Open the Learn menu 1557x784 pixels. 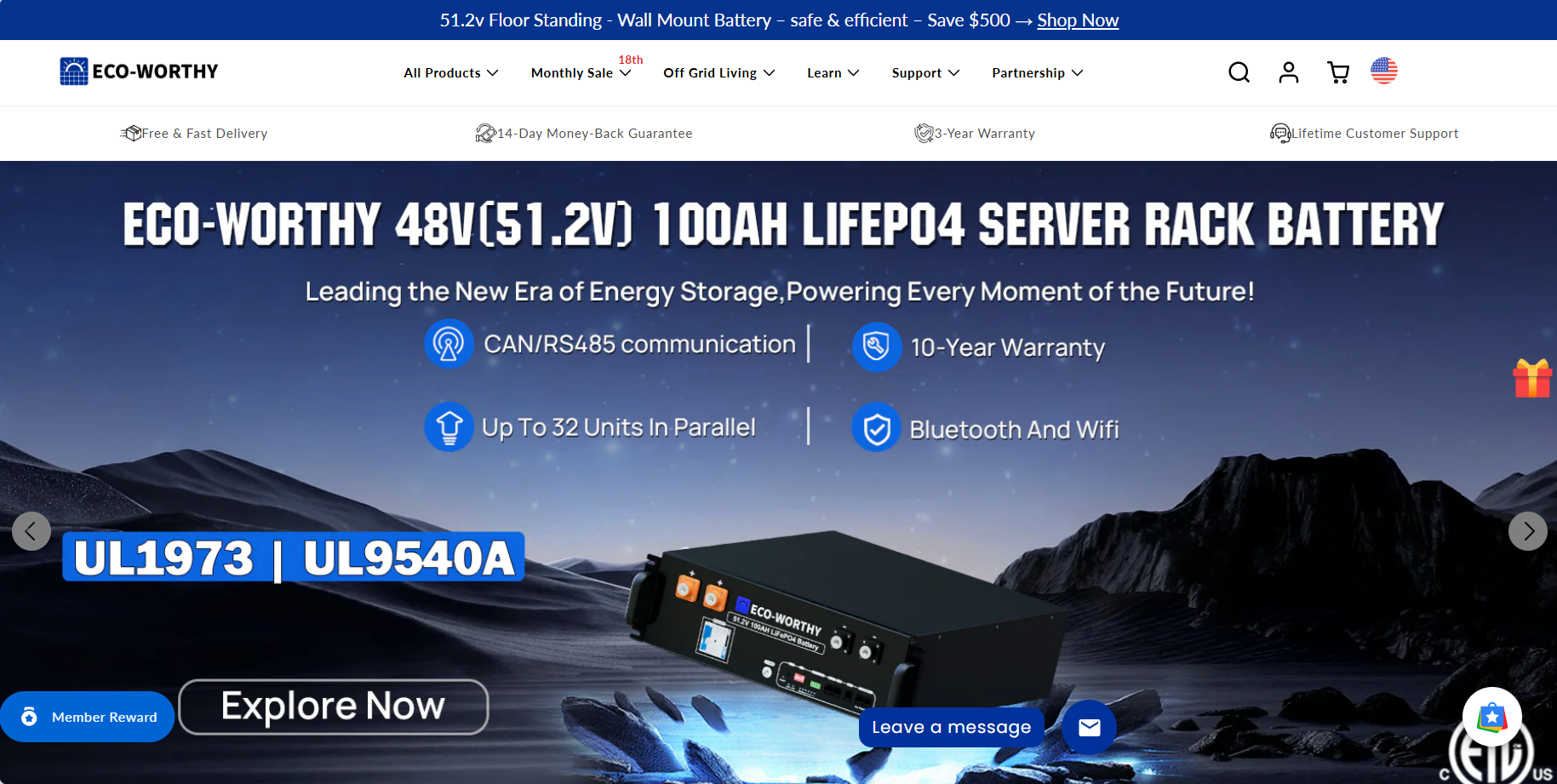833,73
